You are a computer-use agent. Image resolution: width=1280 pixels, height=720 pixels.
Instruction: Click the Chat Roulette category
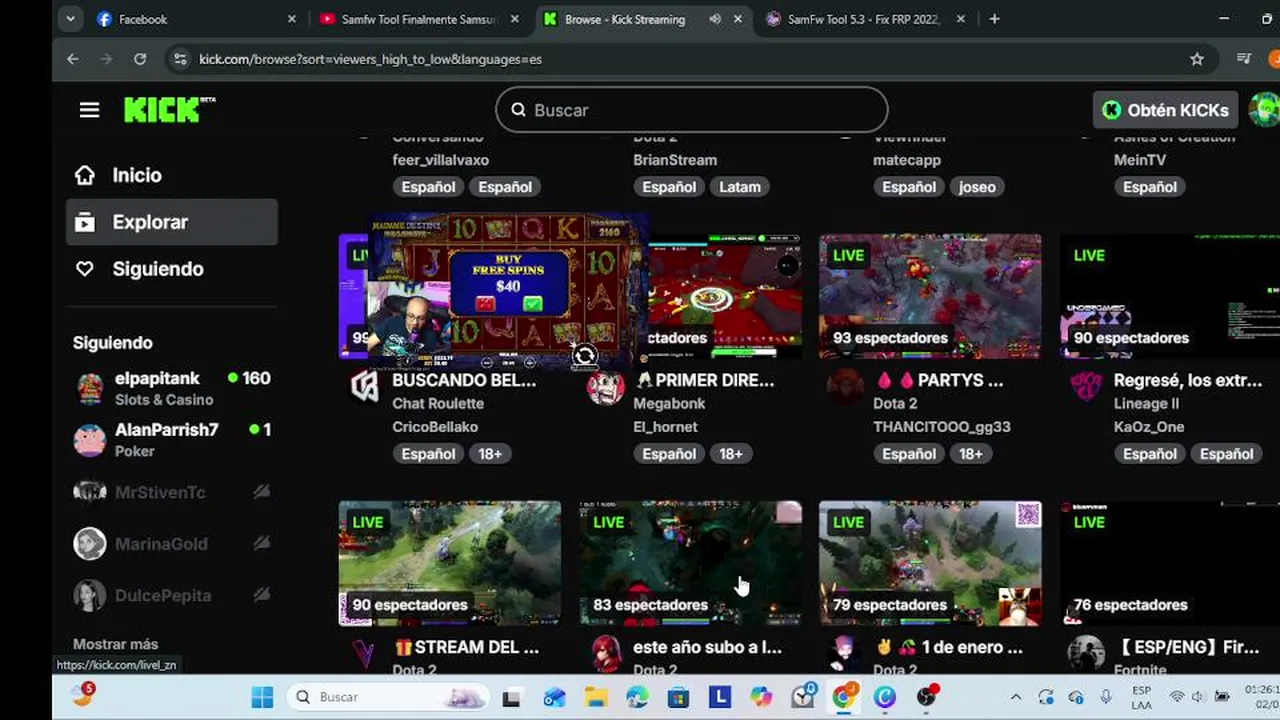coord(438,404)
